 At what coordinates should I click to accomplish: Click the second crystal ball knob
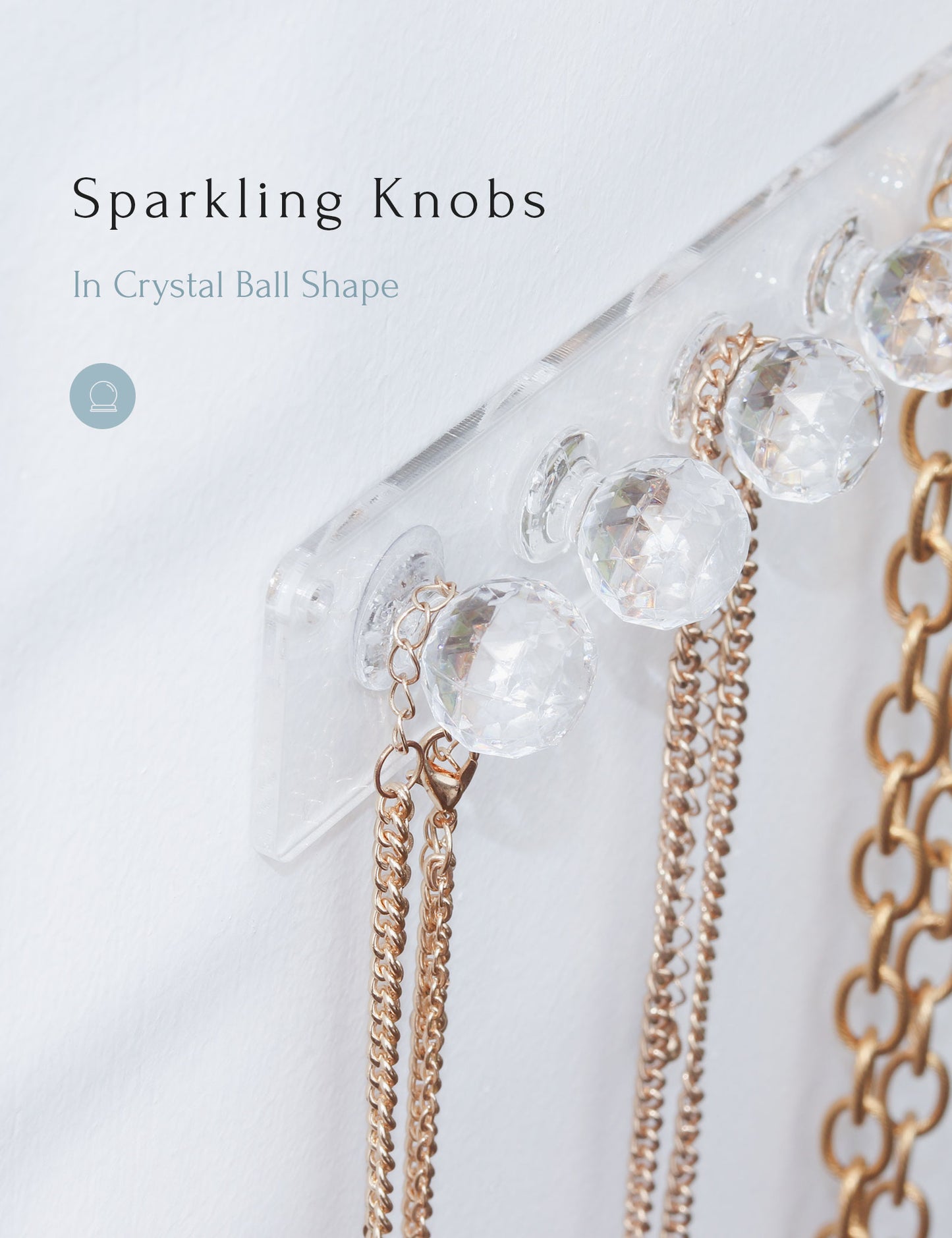coord(663,542)
